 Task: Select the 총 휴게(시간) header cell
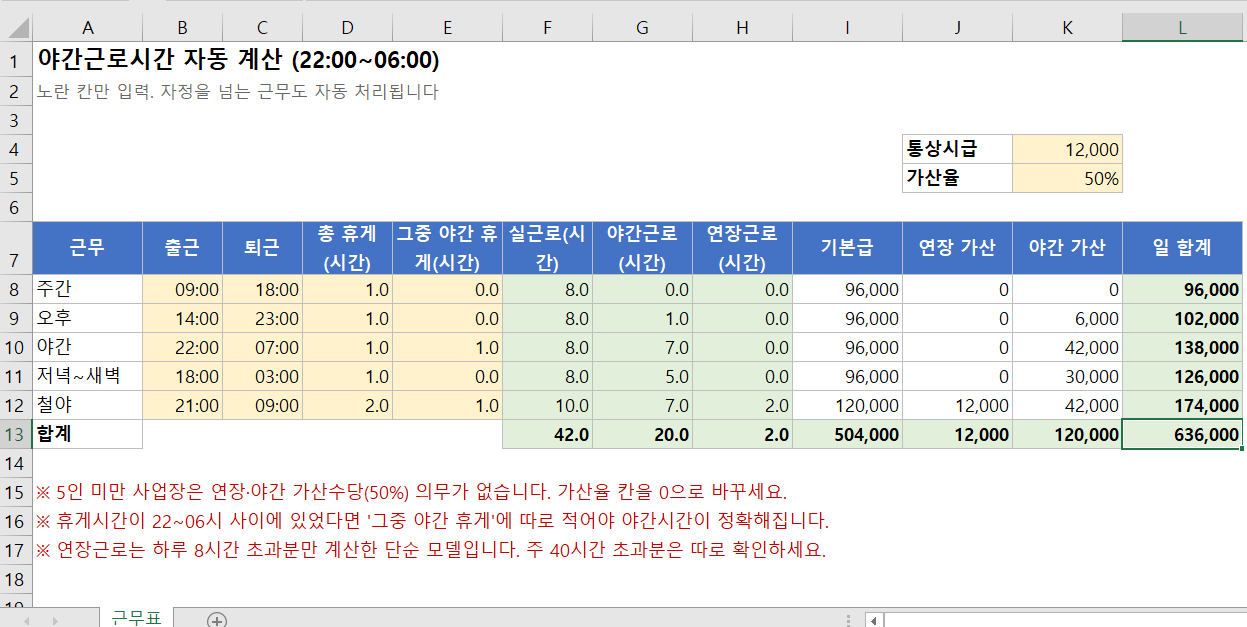point(347,248)
